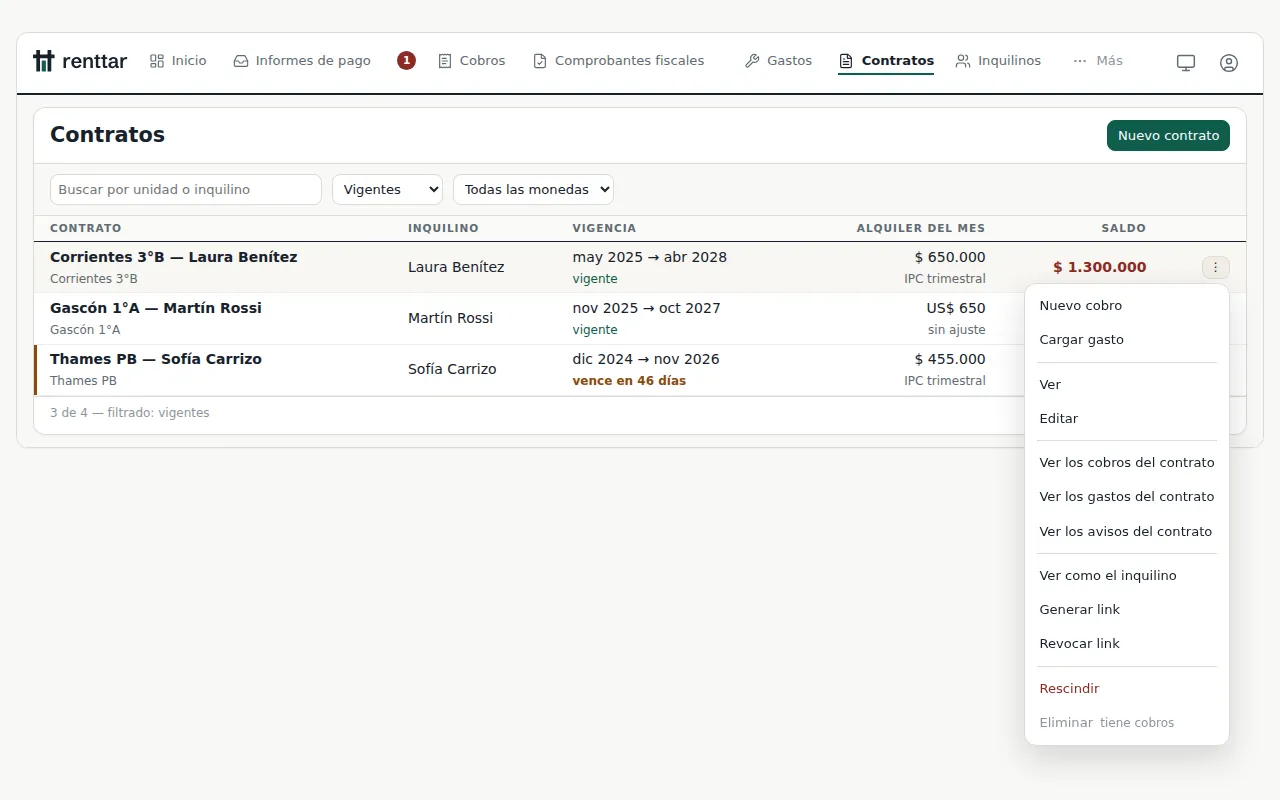Open the Informes de pago tab
The width and height of the screenshot is (1280, 800).
click(302, 61)
